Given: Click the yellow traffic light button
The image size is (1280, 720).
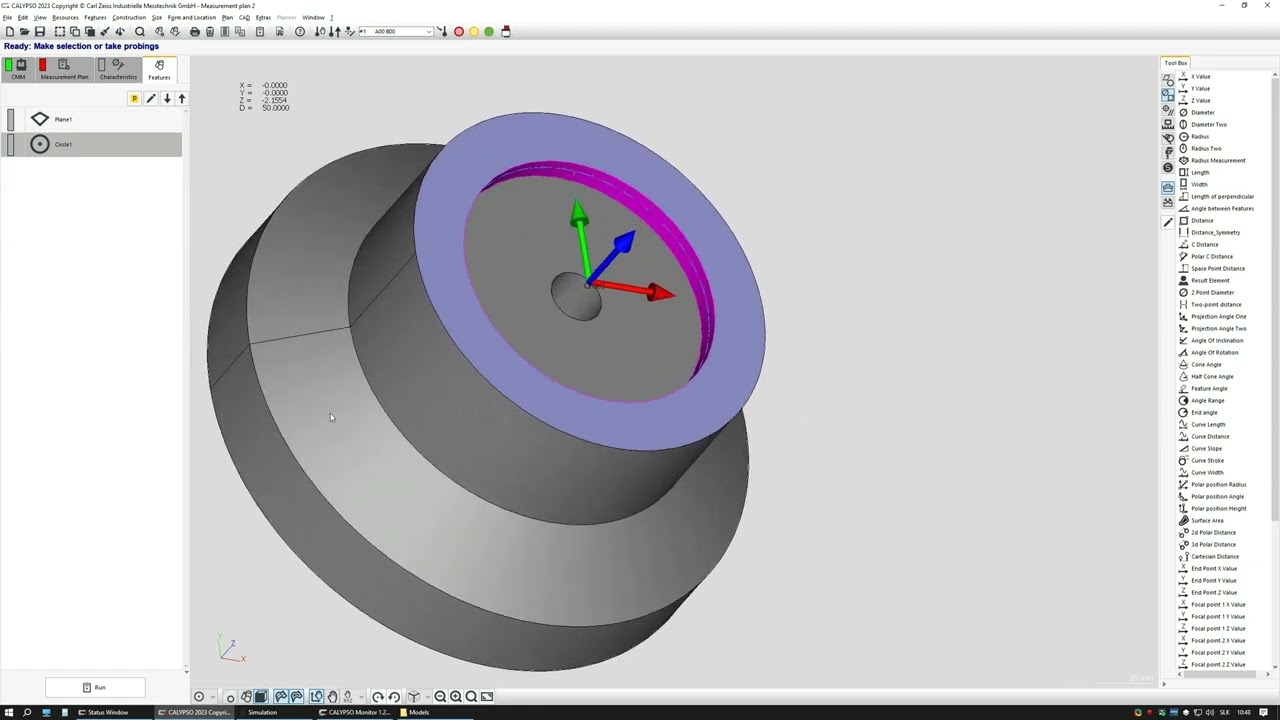Looking at the screenshot, I should pos(474,32).
